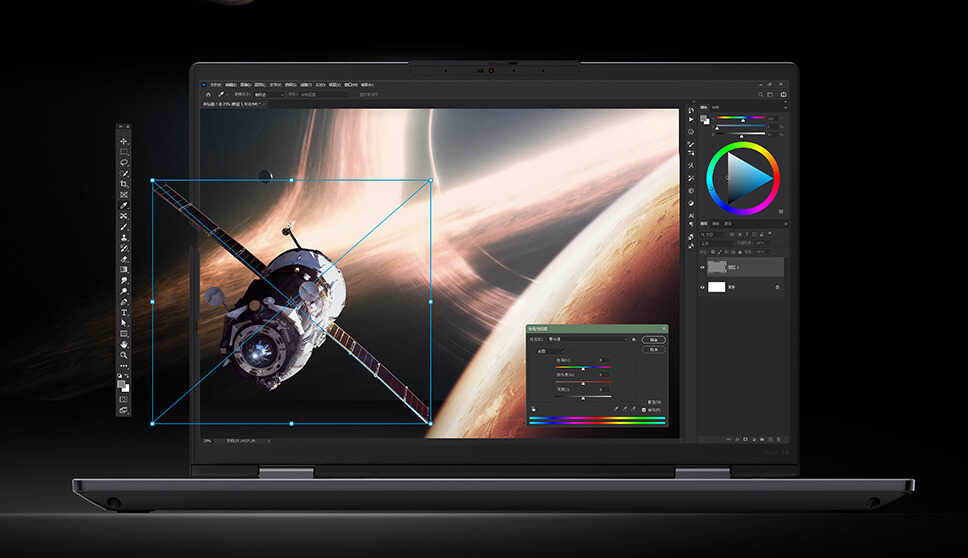Hide the top image layer

(702, 267)
